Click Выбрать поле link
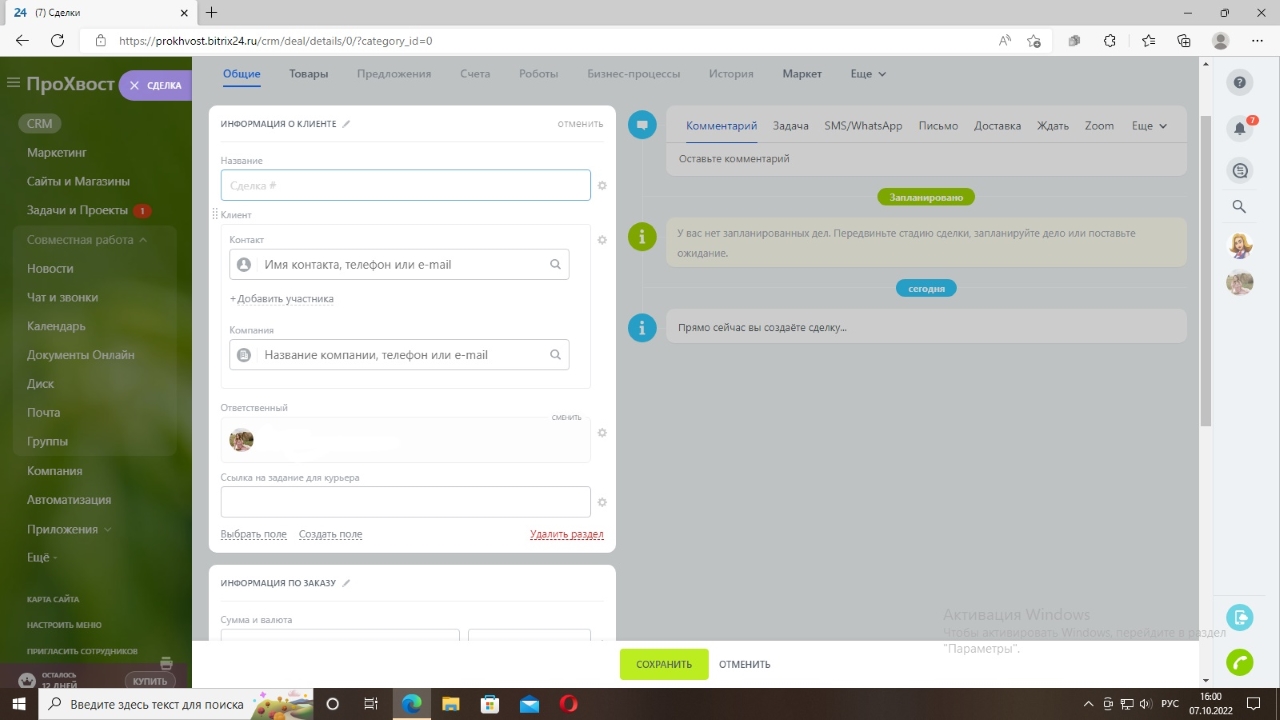This screenshot has height=720, width=1280. 254,534
